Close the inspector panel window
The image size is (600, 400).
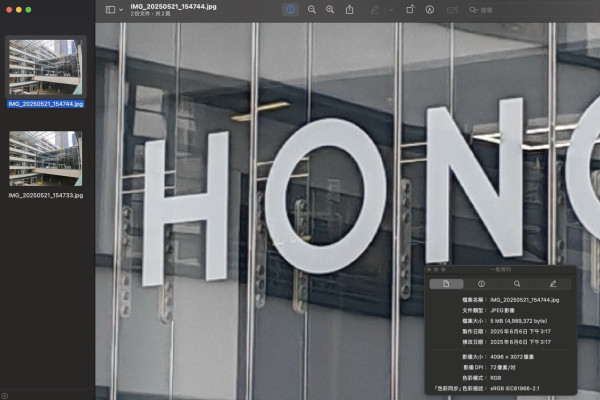[x=429, y=269]
